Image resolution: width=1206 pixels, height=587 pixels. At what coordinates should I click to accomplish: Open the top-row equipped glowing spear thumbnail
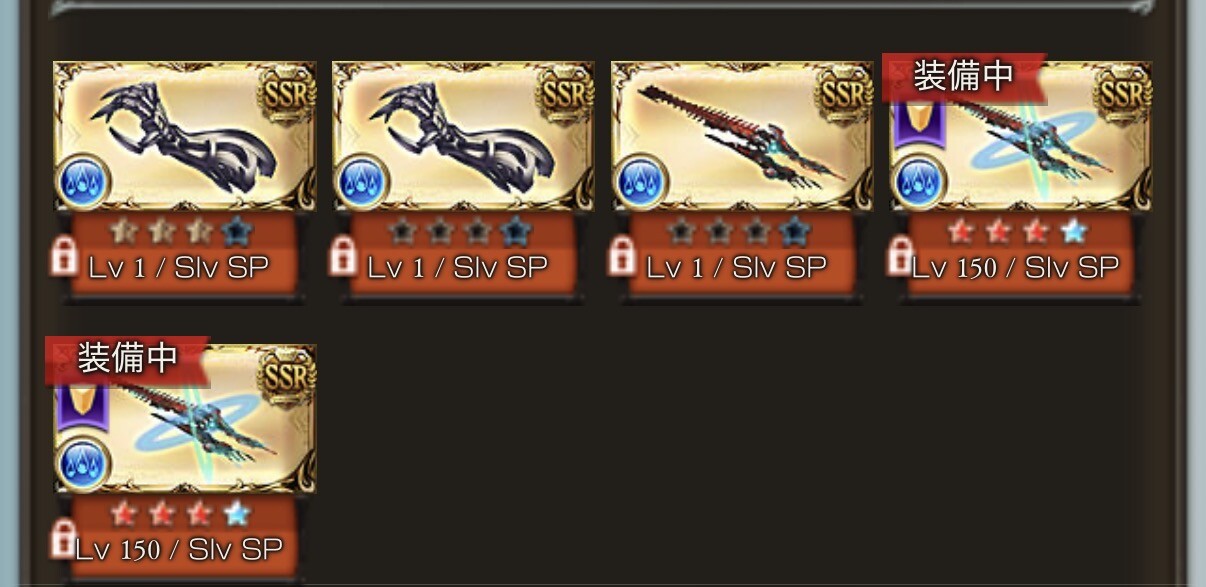click(x=1021, y=136)
